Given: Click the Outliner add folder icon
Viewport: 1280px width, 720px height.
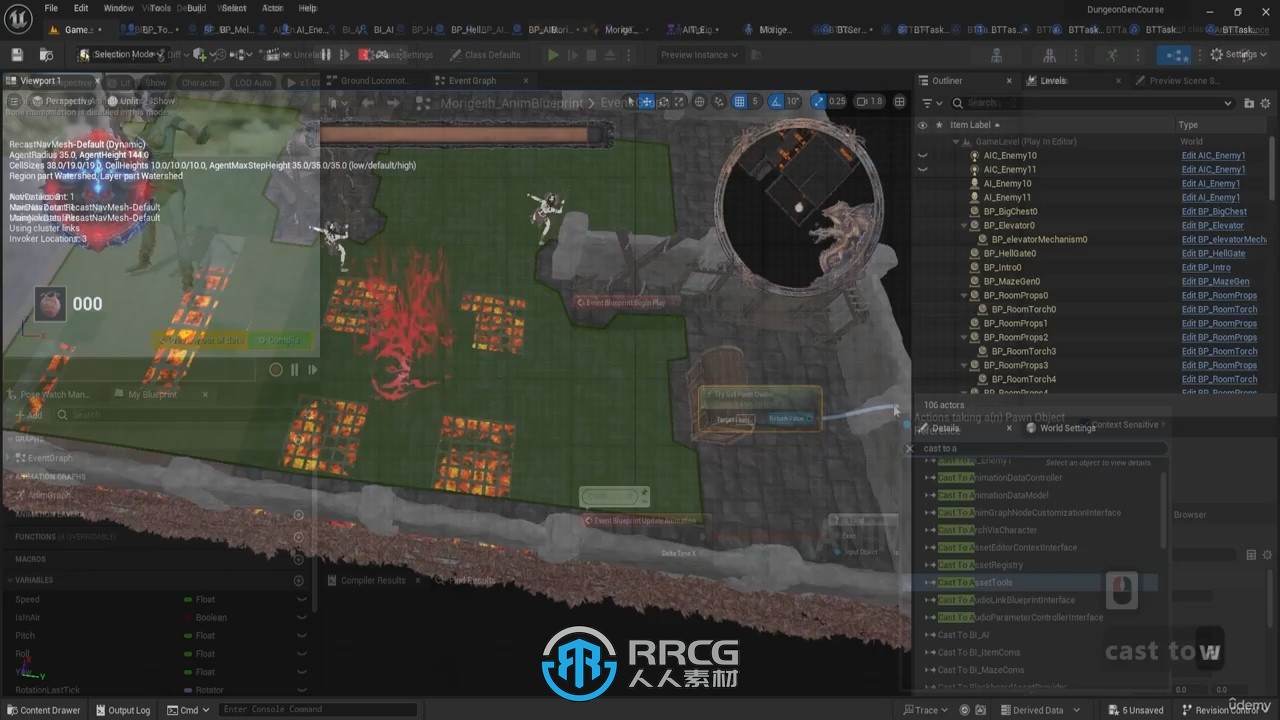Looking at the screenshot, I should pyautogui.click(x=1249, y=103).
